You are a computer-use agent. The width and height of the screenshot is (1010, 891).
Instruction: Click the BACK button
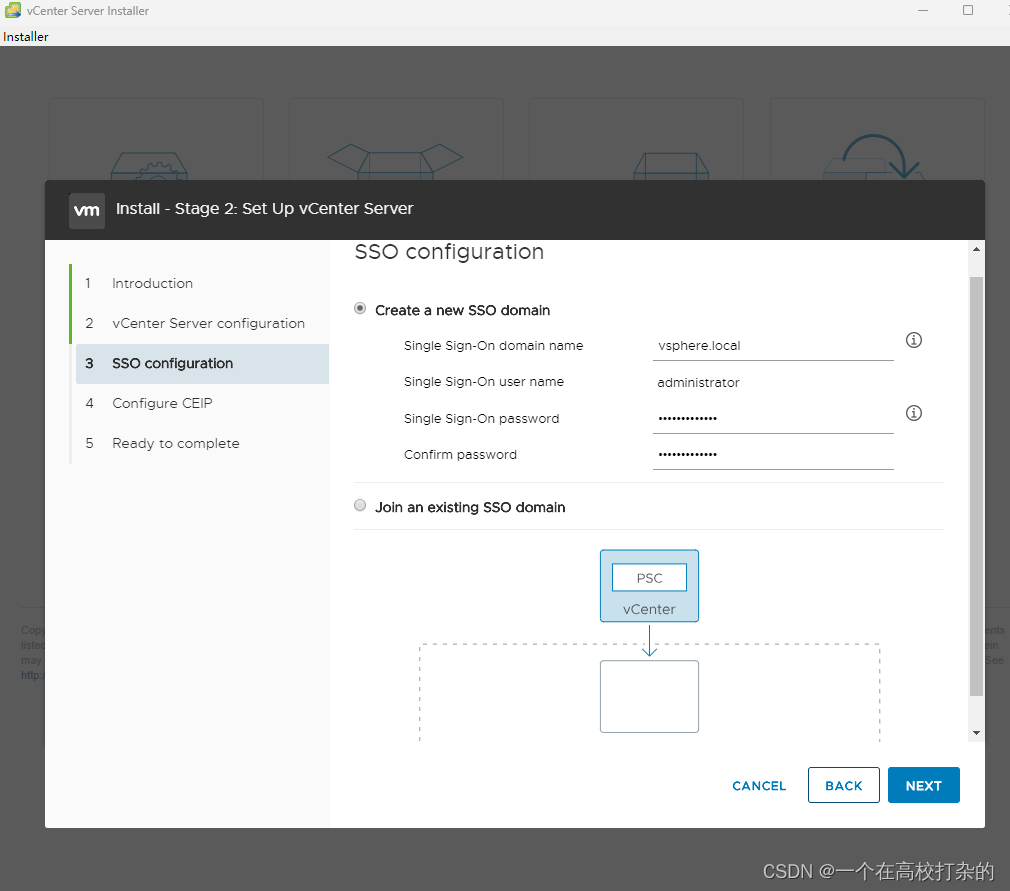point(844,785)
